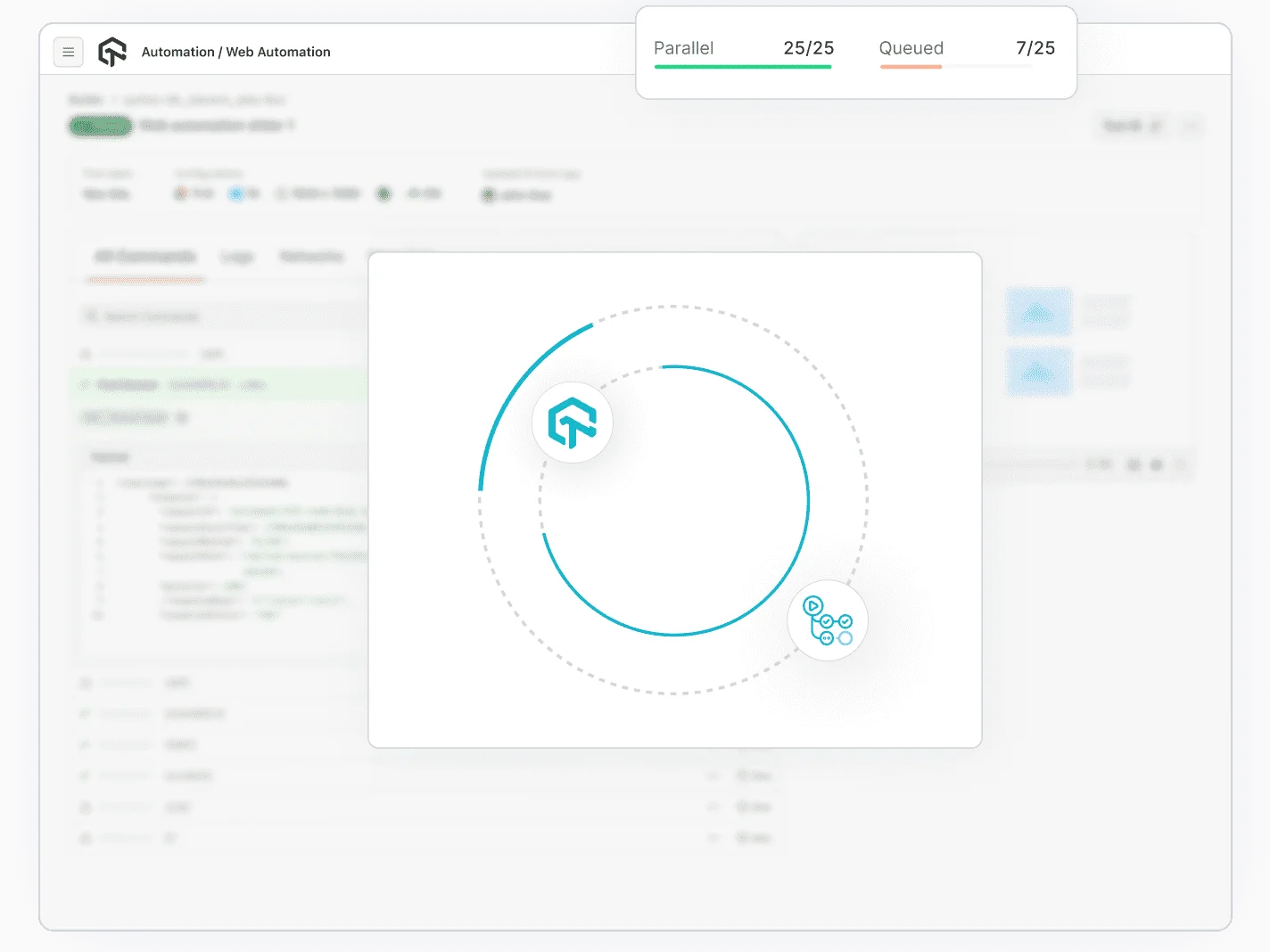
Task: Click the green Parallel progress bar showing 25/25
Action: point(743,67)
